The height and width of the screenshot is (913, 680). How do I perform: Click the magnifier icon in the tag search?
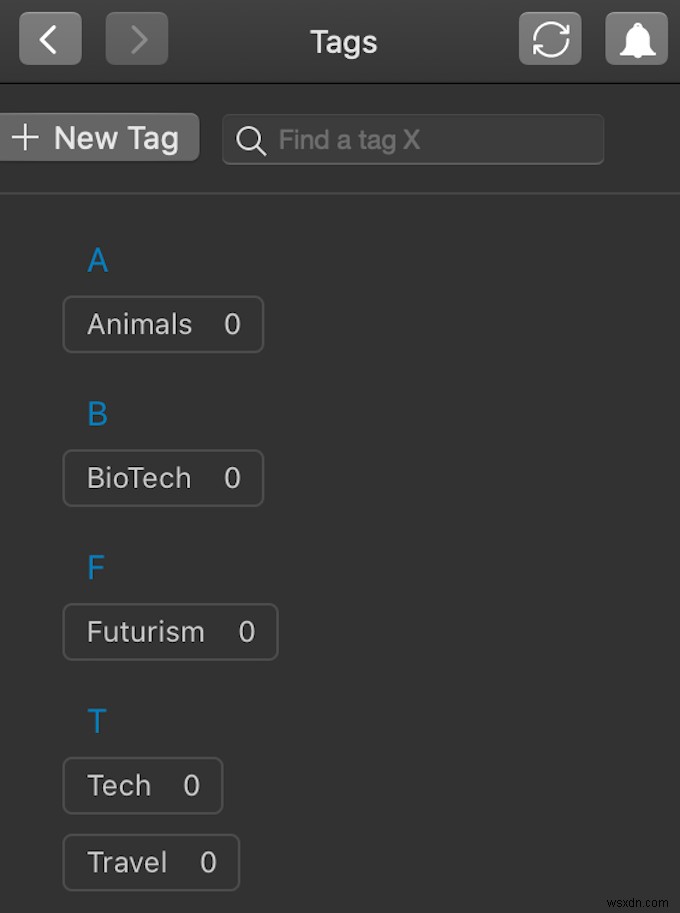251,140
